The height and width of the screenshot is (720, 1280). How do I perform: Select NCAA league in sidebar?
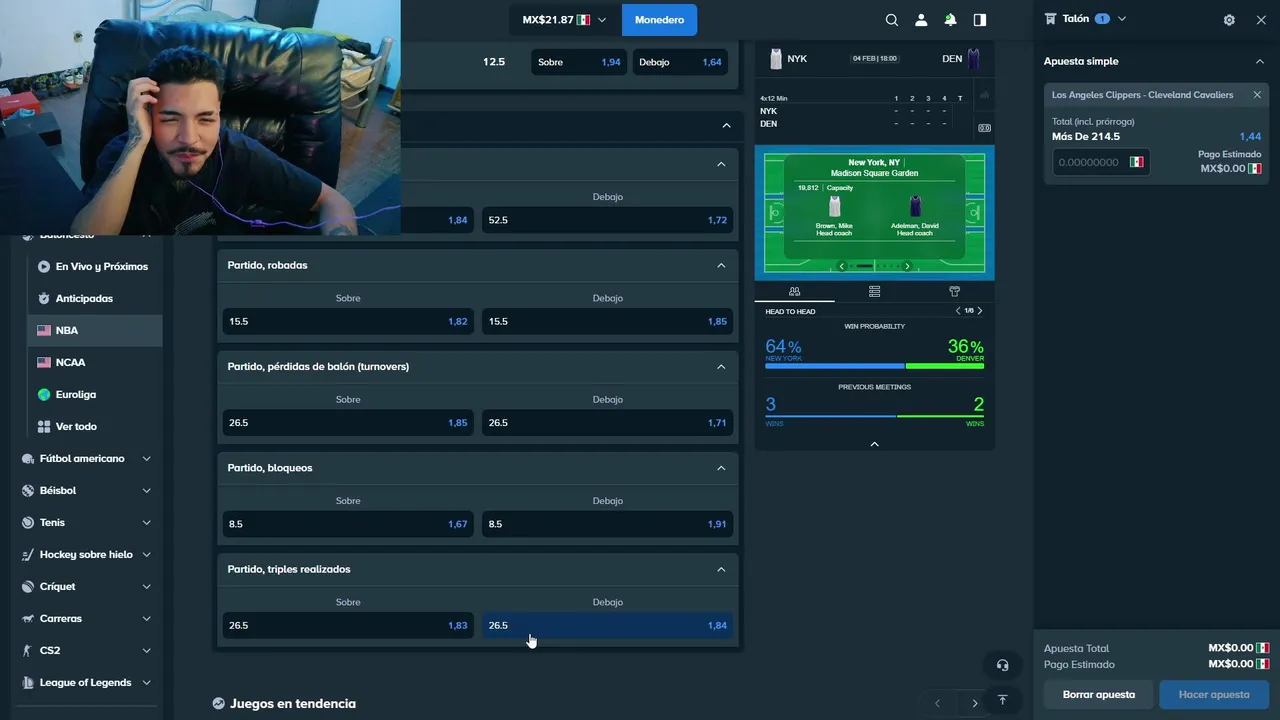[94, 363]
